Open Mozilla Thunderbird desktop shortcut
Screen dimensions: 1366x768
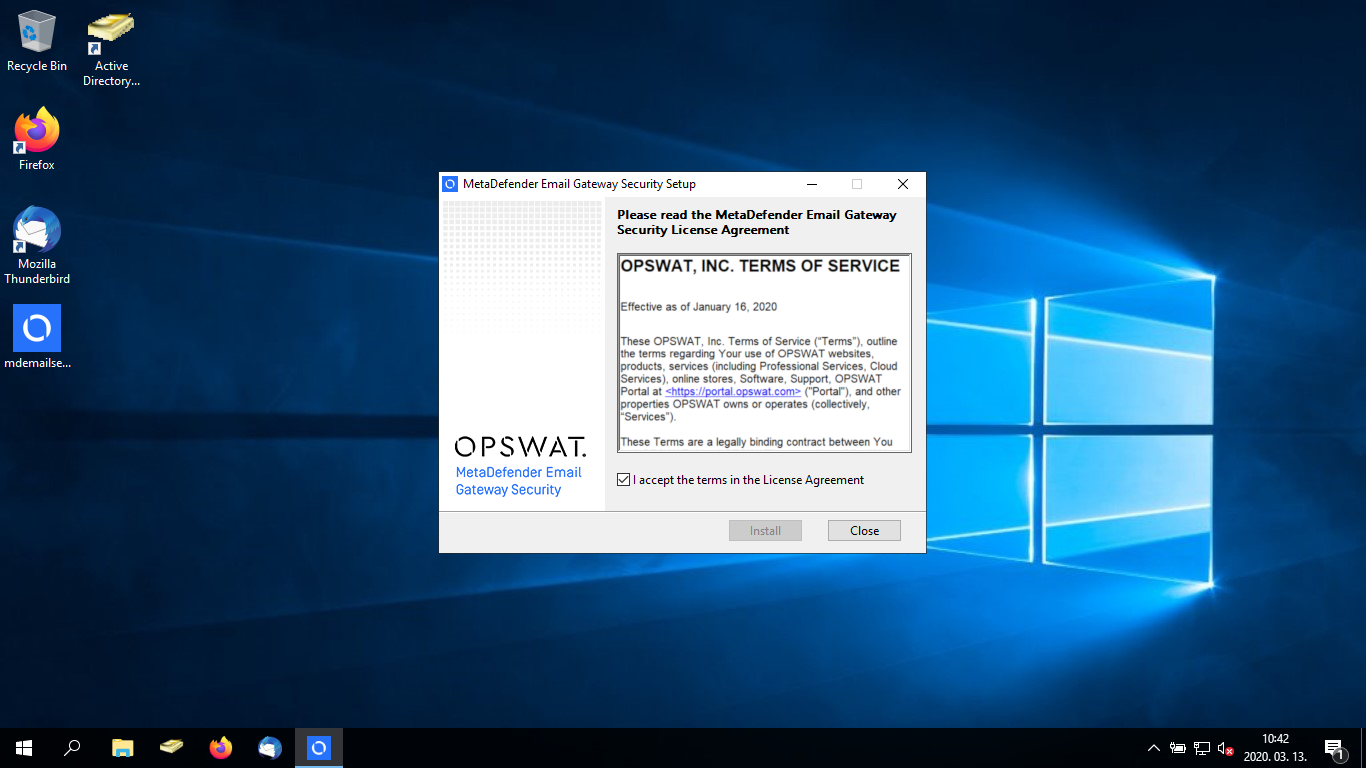coord(37,232)
